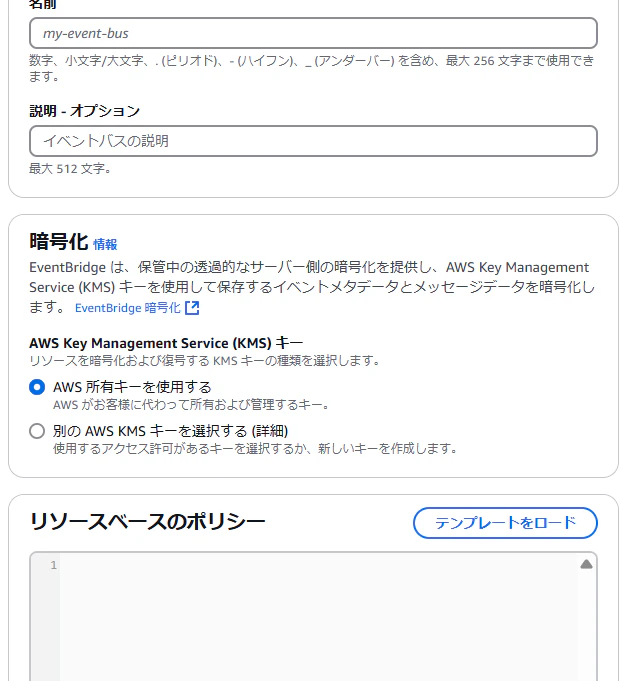This screenshot has width=621, height=681.
Task: Click line number 1 in the policy editor gutter
Action: click(53, 565)
